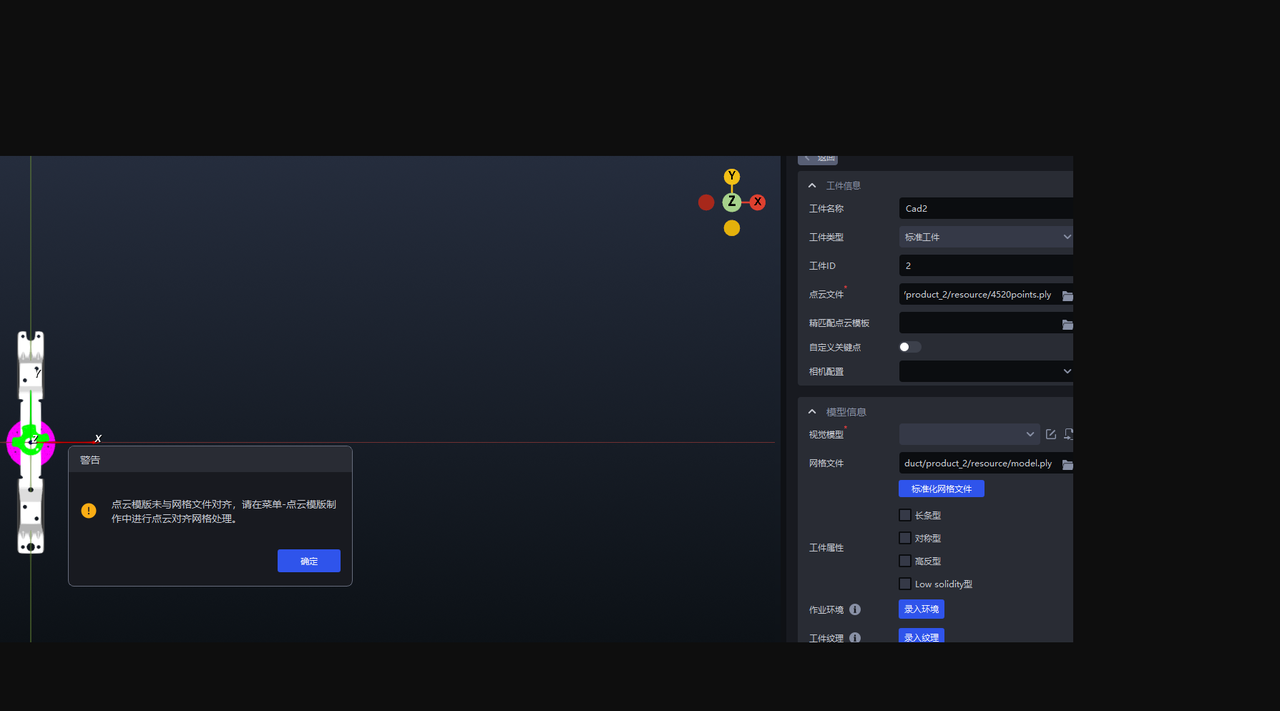Click 确定 in the warning dialog
This screenshot has width=1280, height=711.
(x=309, y=561)
